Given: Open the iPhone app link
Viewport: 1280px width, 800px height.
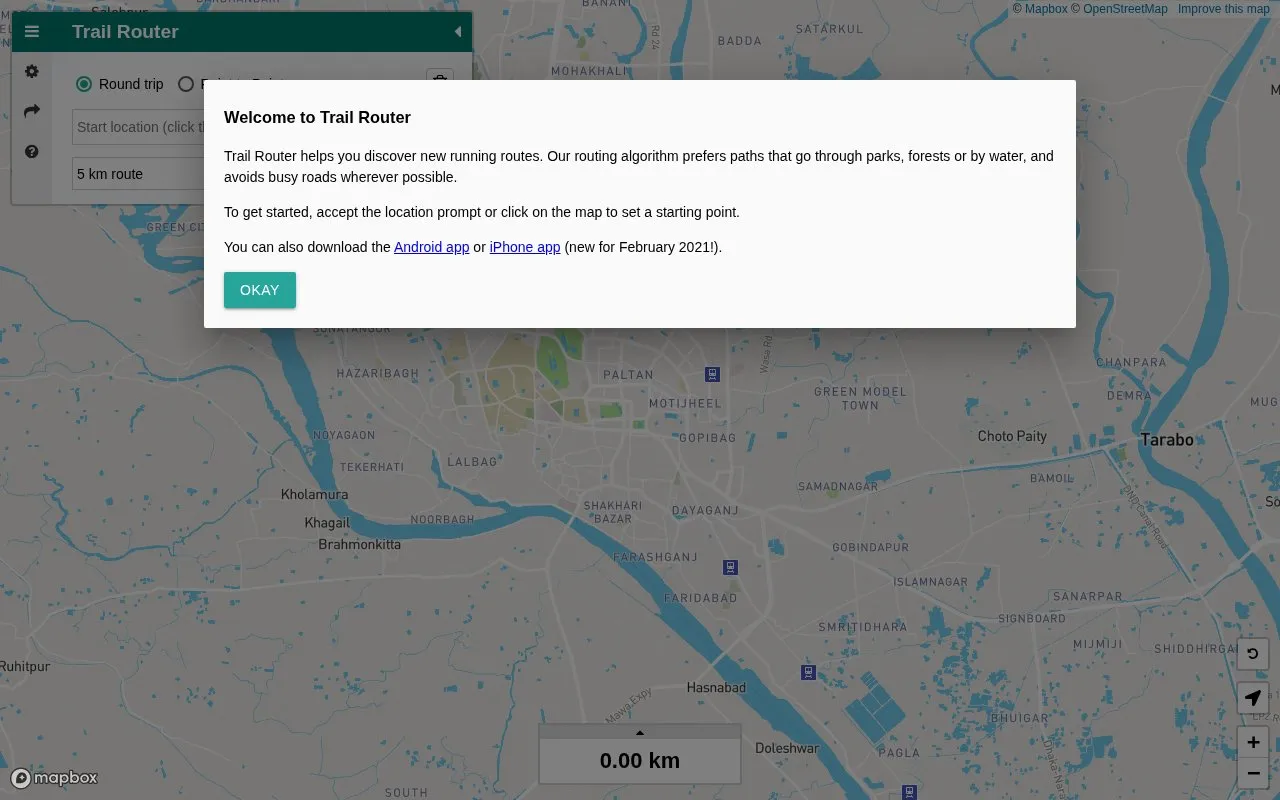Looking at the screenshot, I should [525, 247].
